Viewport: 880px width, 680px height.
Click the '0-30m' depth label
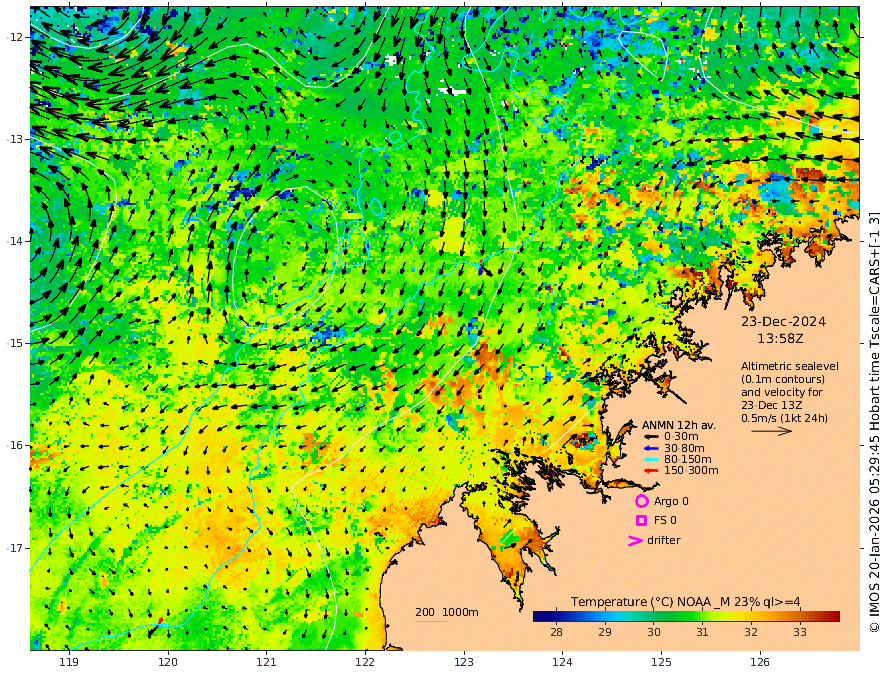(x=681, y=437)
